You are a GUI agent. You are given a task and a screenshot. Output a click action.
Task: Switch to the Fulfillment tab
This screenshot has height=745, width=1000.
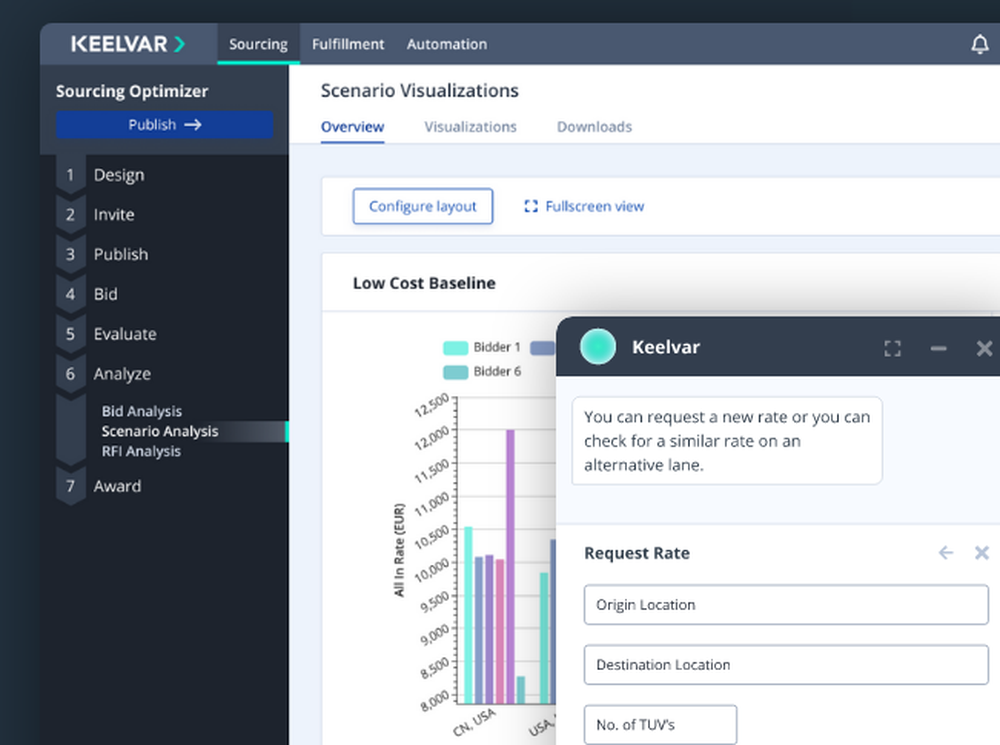point(348,44)
